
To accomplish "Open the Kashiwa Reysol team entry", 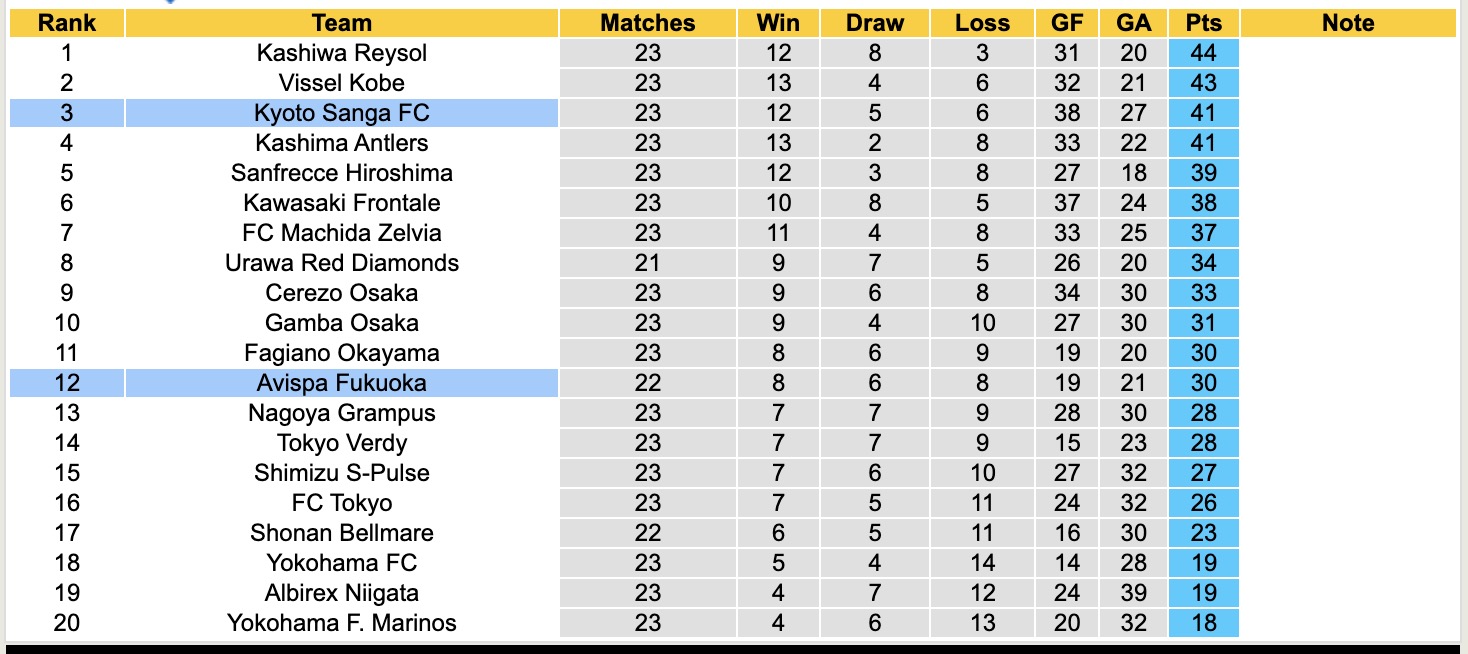I will [341, 53].
